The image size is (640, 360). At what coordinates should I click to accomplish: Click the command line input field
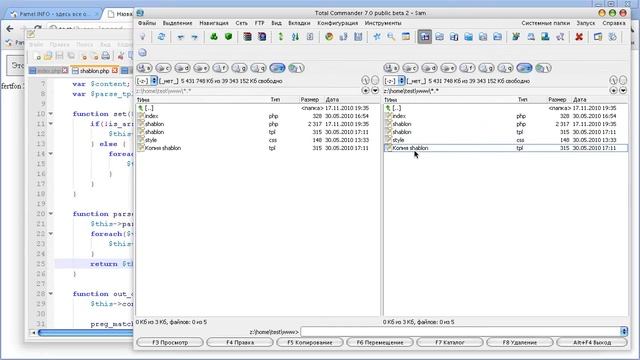(x=460, y=332)
